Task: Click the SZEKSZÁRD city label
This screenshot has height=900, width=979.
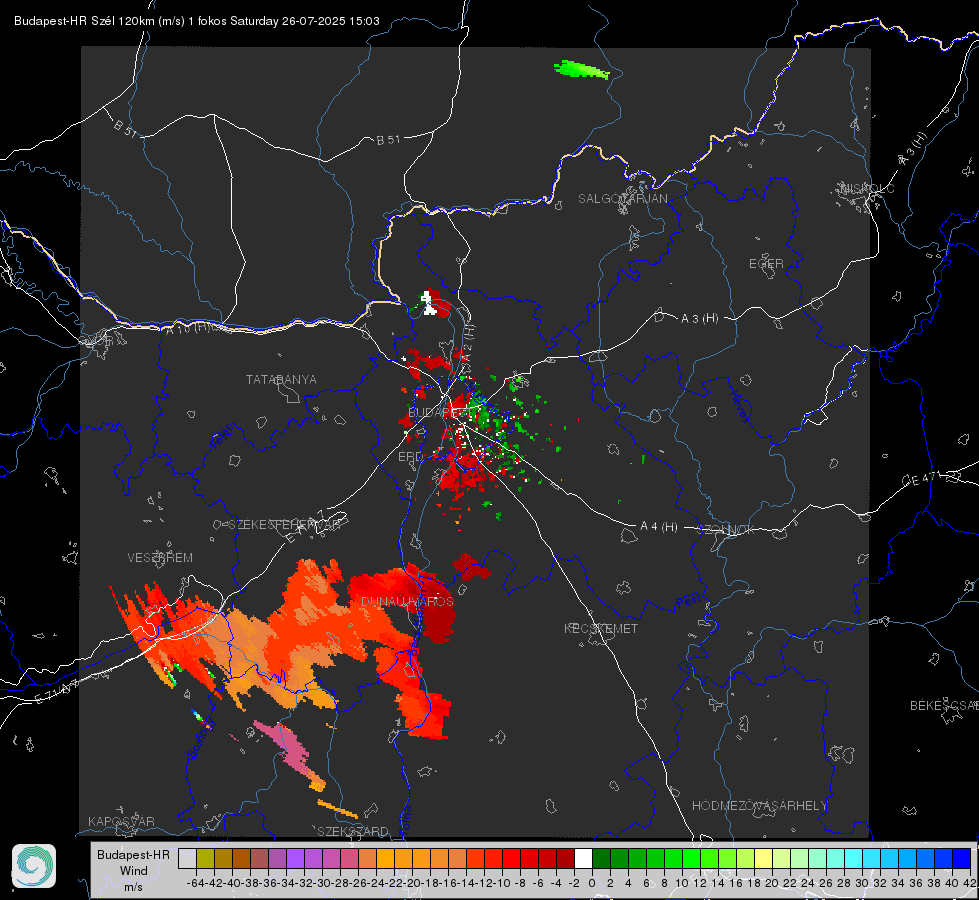Action: click(x=353, y=831)
